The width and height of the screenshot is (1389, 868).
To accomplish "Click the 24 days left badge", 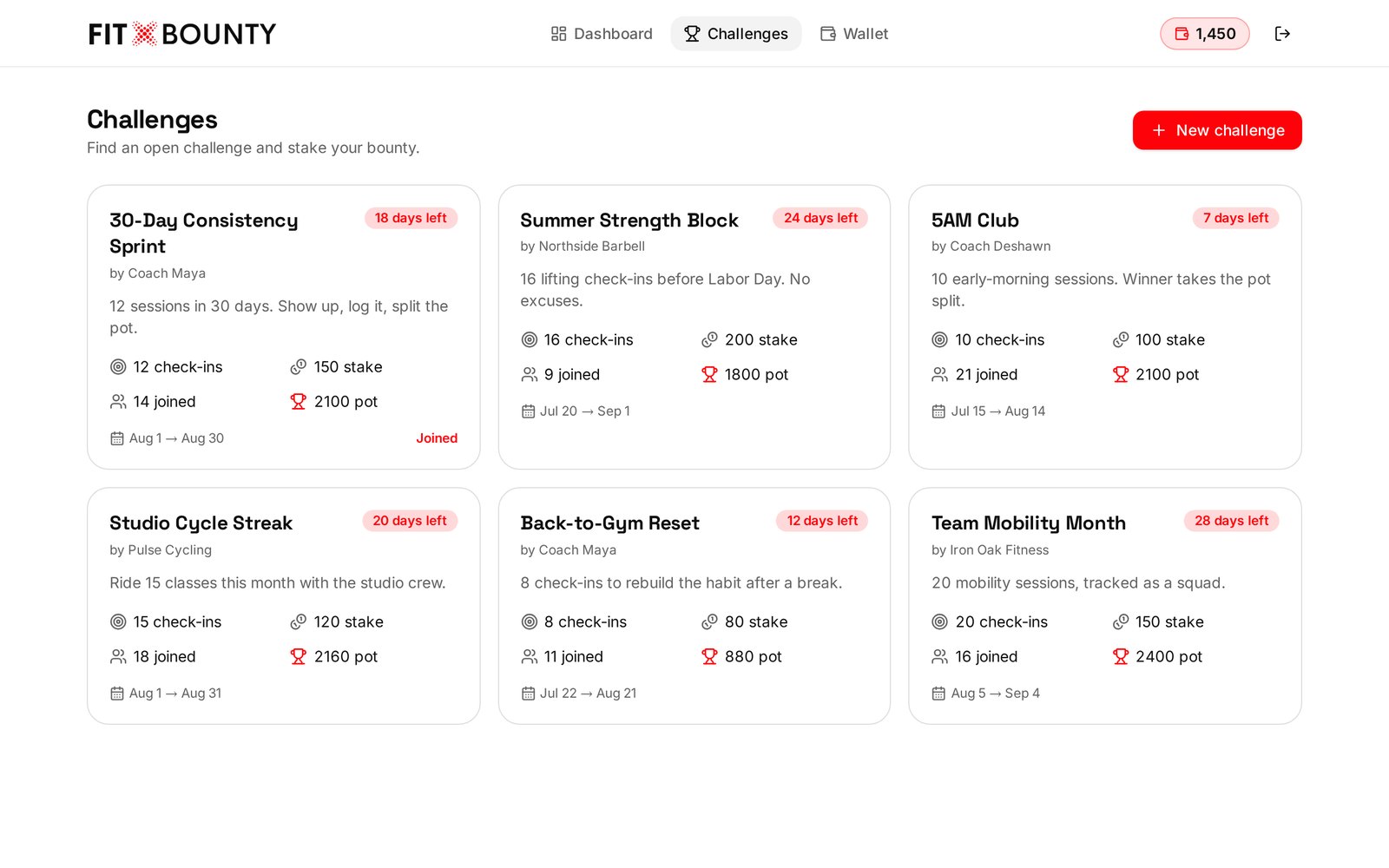I will (x=820, y=218).
